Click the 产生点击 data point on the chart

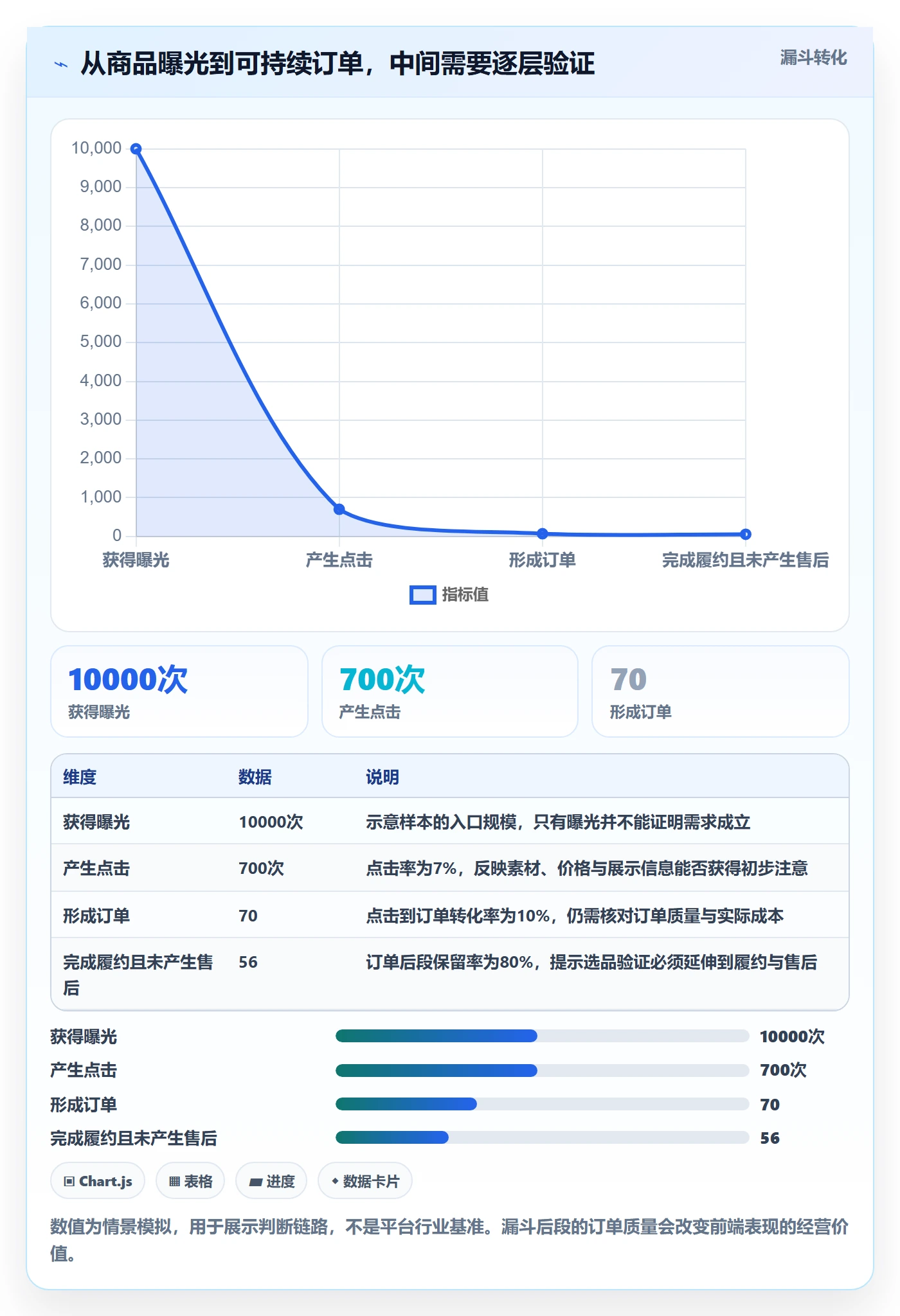339,510
